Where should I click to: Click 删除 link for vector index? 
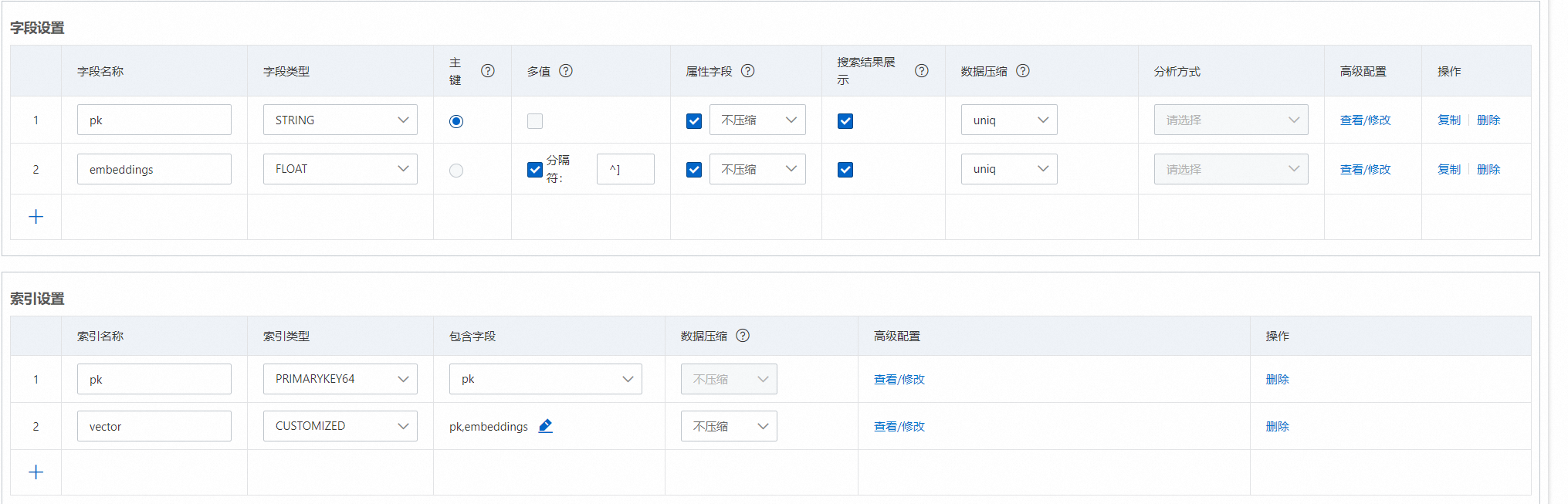click(1277, 427)
